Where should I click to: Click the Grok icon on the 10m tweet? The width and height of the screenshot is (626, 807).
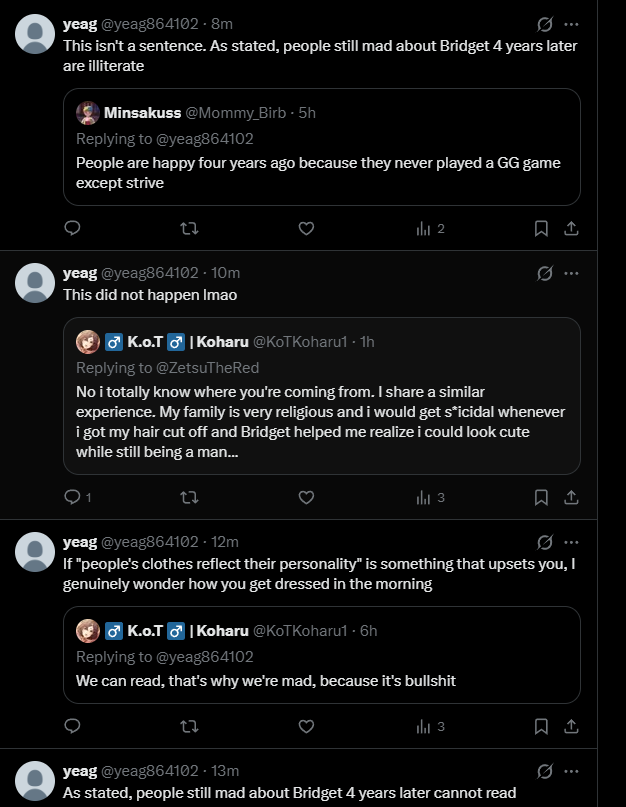tap(545, 273)
